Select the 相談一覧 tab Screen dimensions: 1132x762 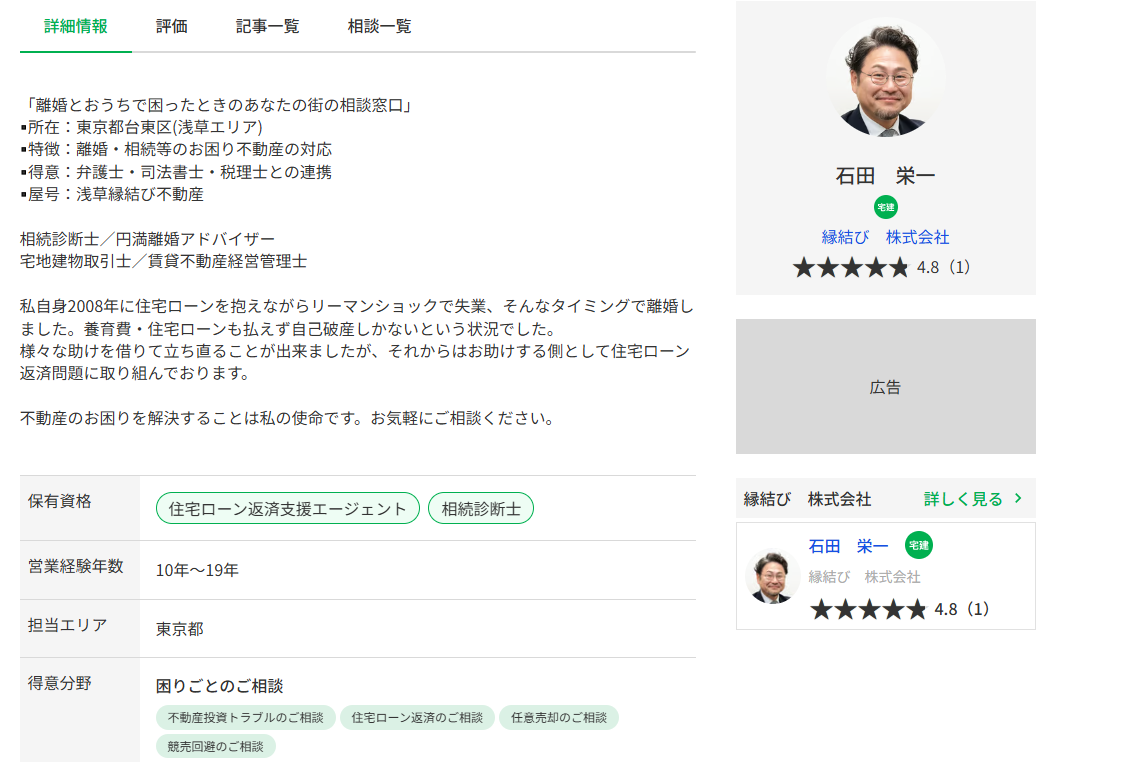pos(379,26)
